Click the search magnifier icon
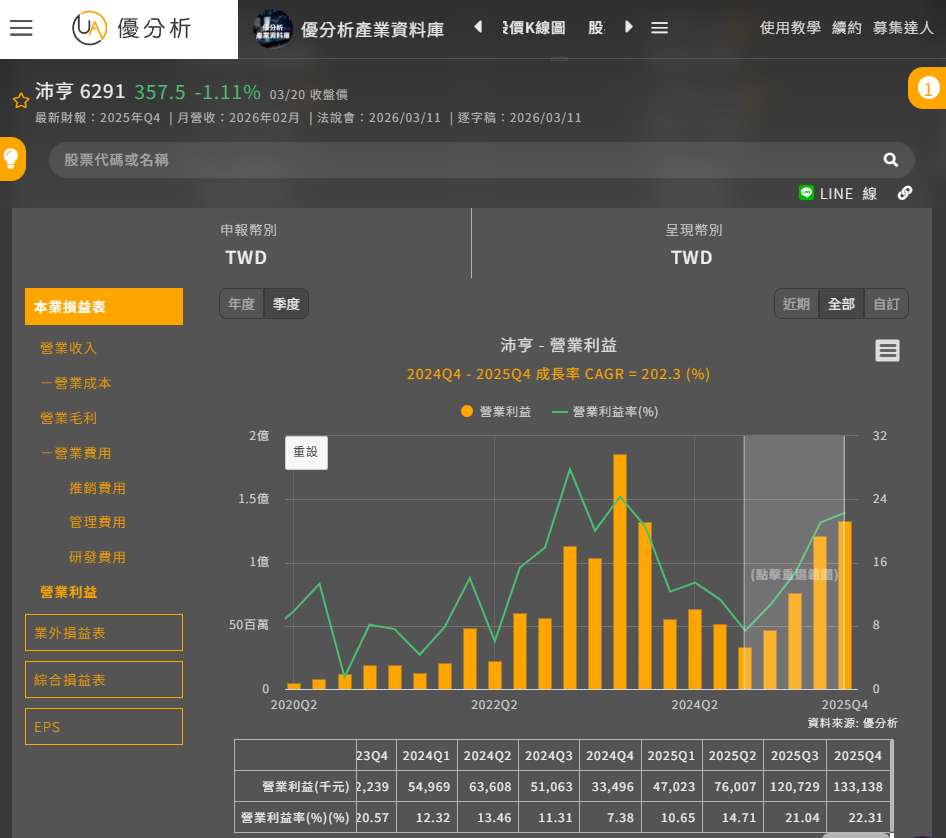Screen dimensions: 946x838 (890, 160)
